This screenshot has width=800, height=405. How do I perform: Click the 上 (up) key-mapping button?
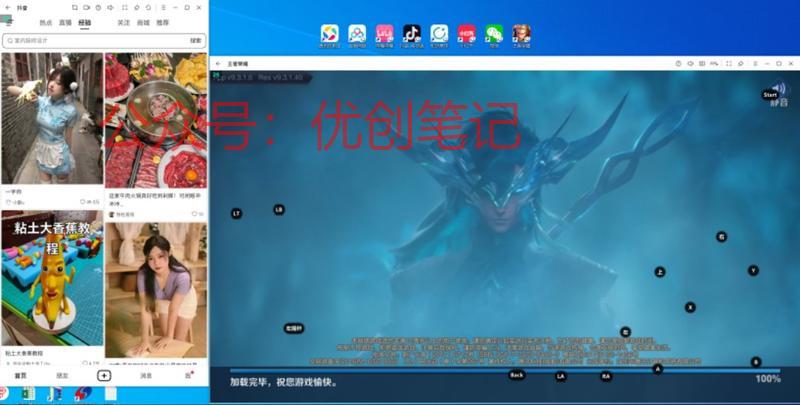click(660, 272)
